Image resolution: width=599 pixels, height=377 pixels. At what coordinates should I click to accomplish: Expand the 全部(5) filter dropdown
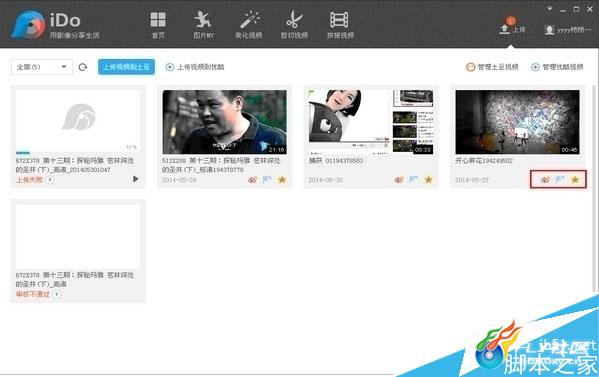[42, 67]
